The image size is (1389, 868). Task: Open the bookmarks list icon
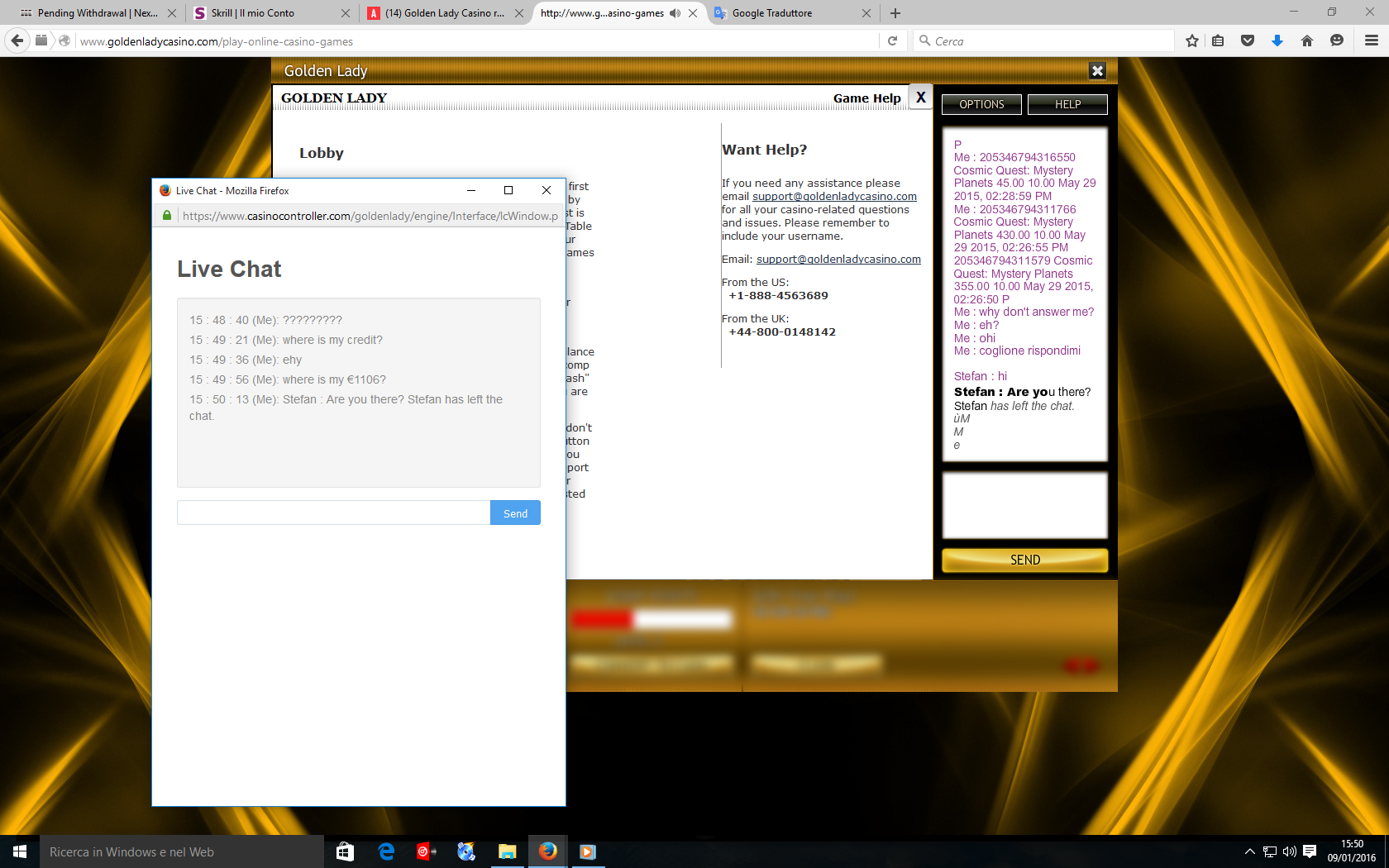click(x=1218, y=41)
